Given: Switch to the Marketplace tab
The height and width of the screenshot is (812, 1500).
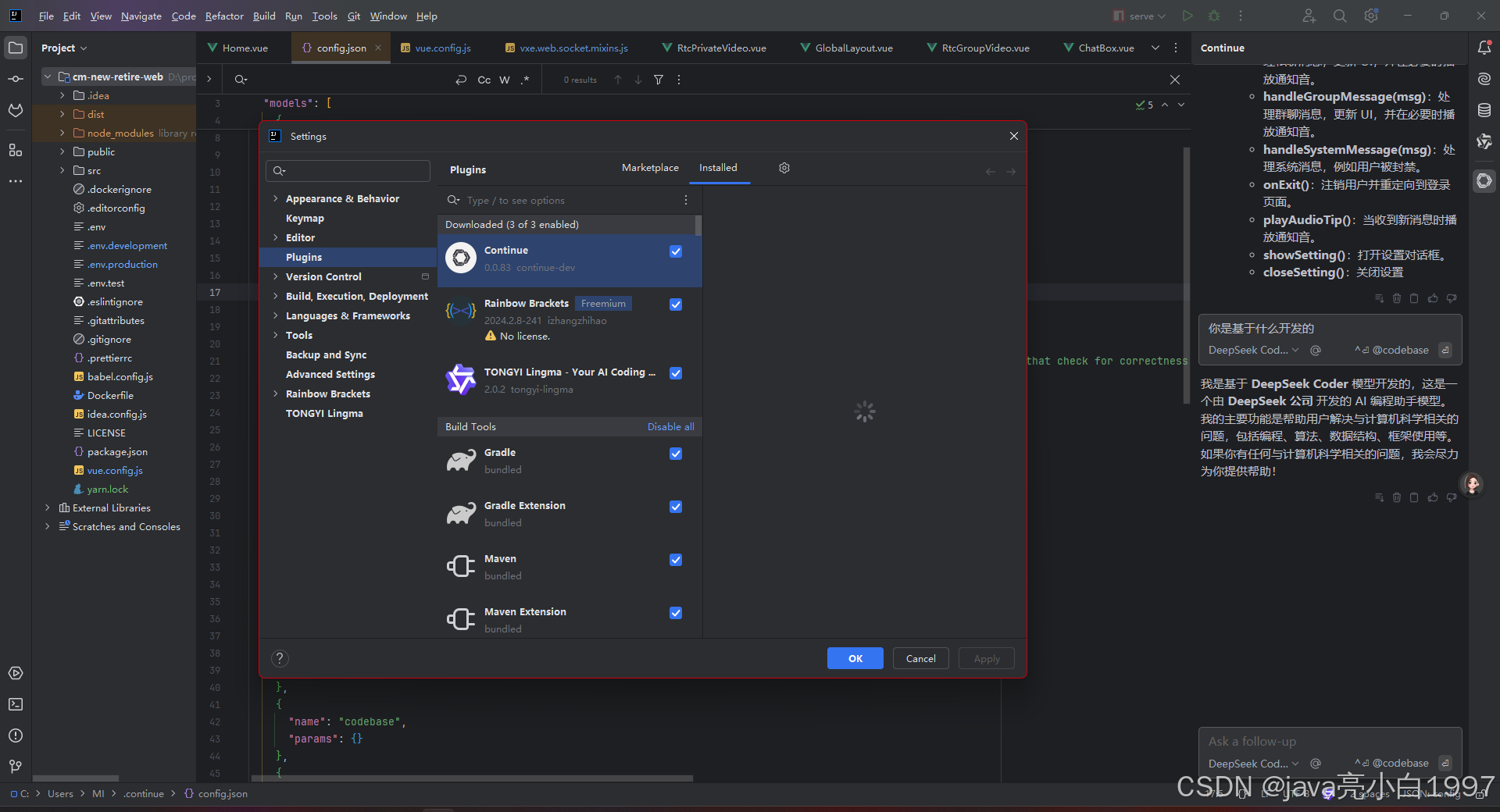Looking at the screenshot, I should pos(650,168).
